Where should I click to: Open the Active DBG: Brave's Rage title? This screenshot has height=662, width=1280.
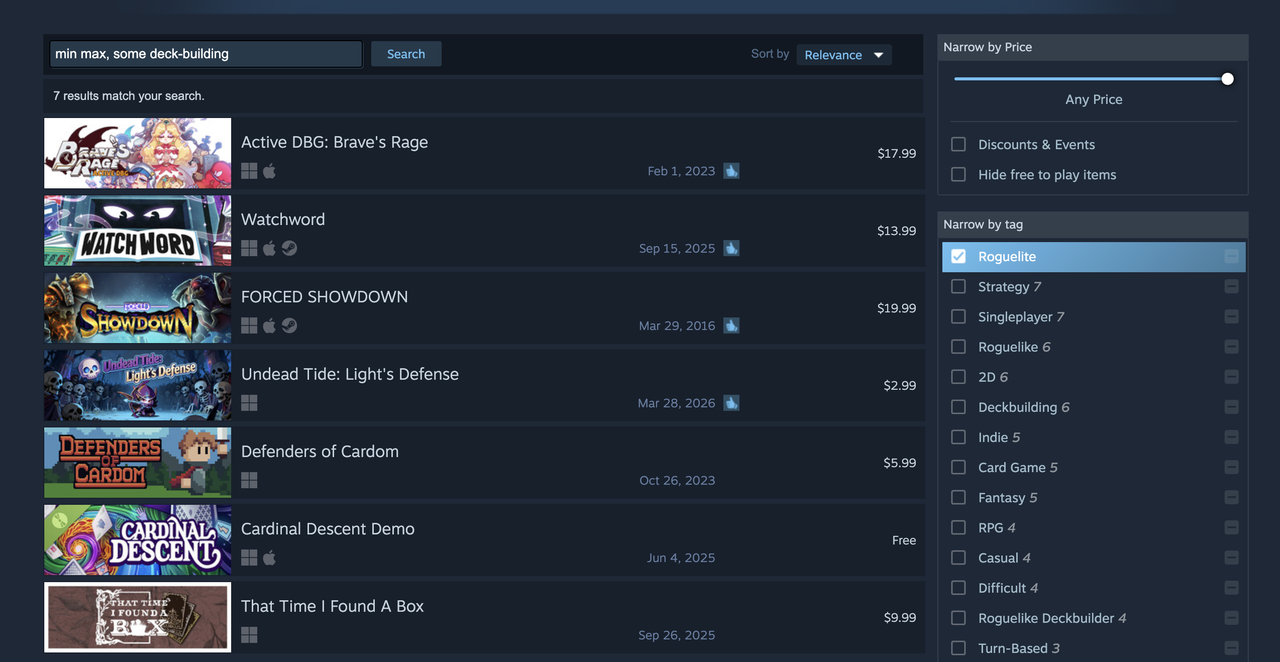pyautogui.click(x=334, y=142)
